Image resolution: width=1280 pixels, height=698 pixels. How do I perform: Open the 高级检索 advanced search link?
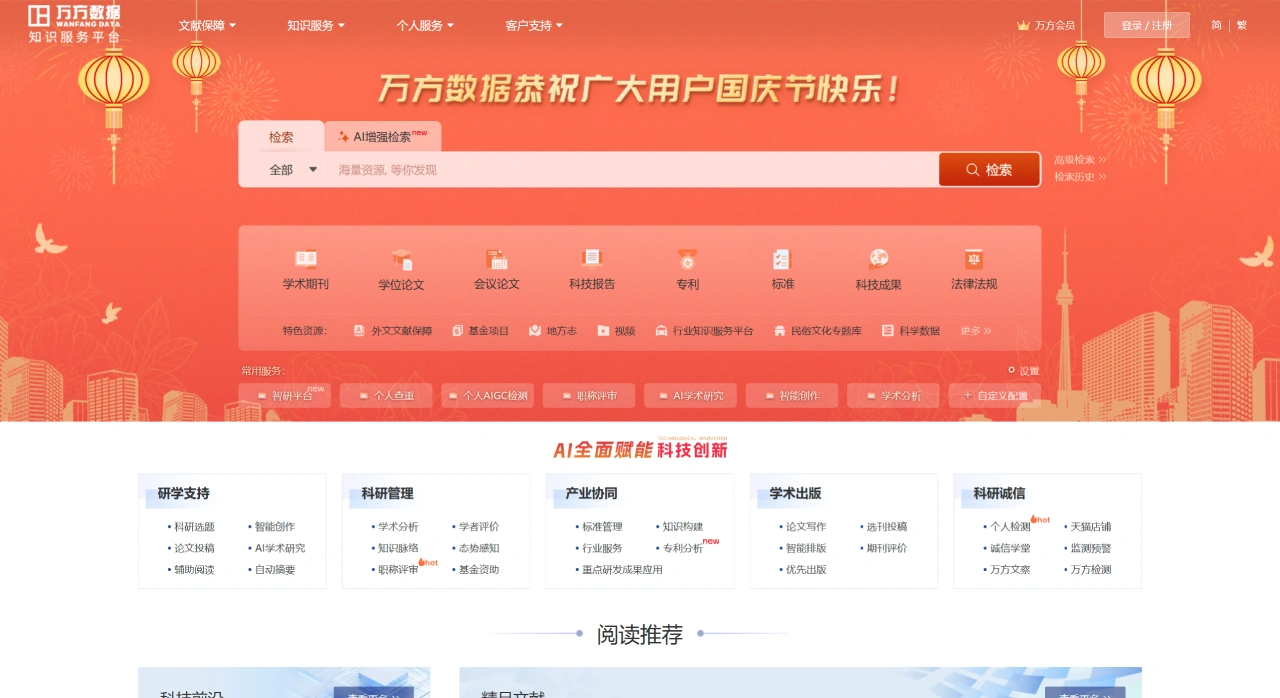coord(1077,160)
